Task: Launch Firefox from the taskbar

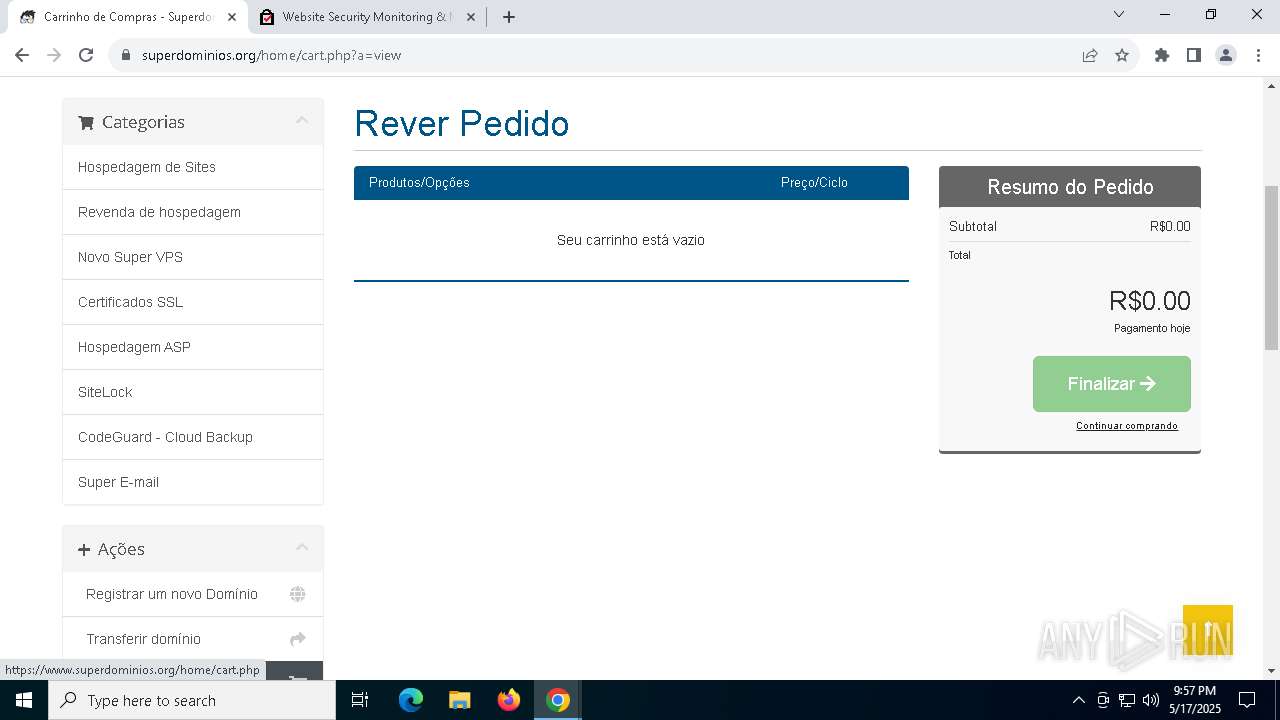Action: 509,700
